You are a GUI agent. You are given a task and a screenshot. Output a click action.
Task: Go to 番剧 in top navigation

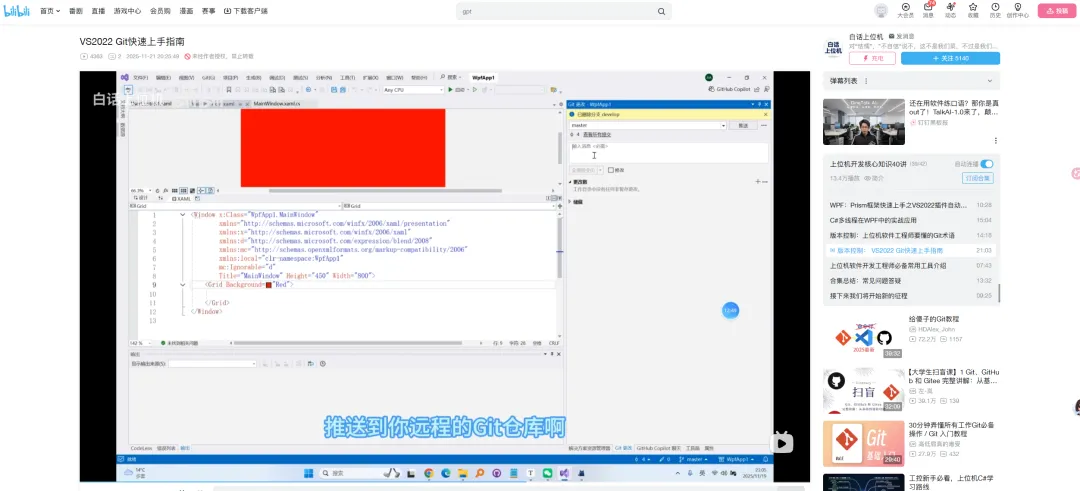point(76,11)
